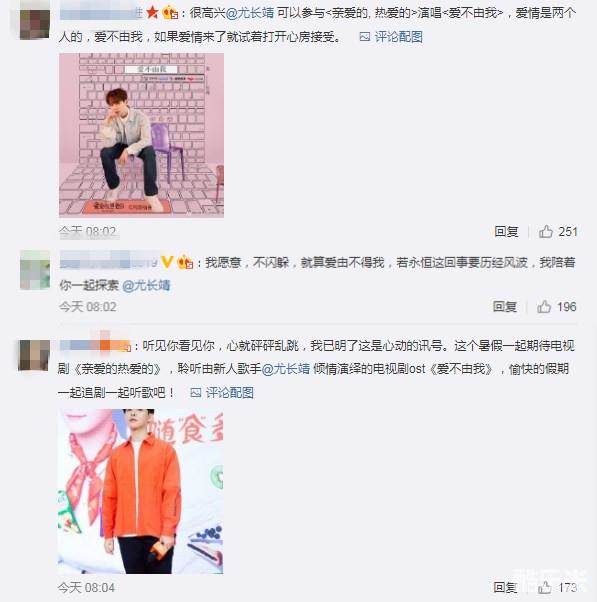Click picture icon next to first 评论配图
Screen dimensions: 597x602
tap(364, 37)
